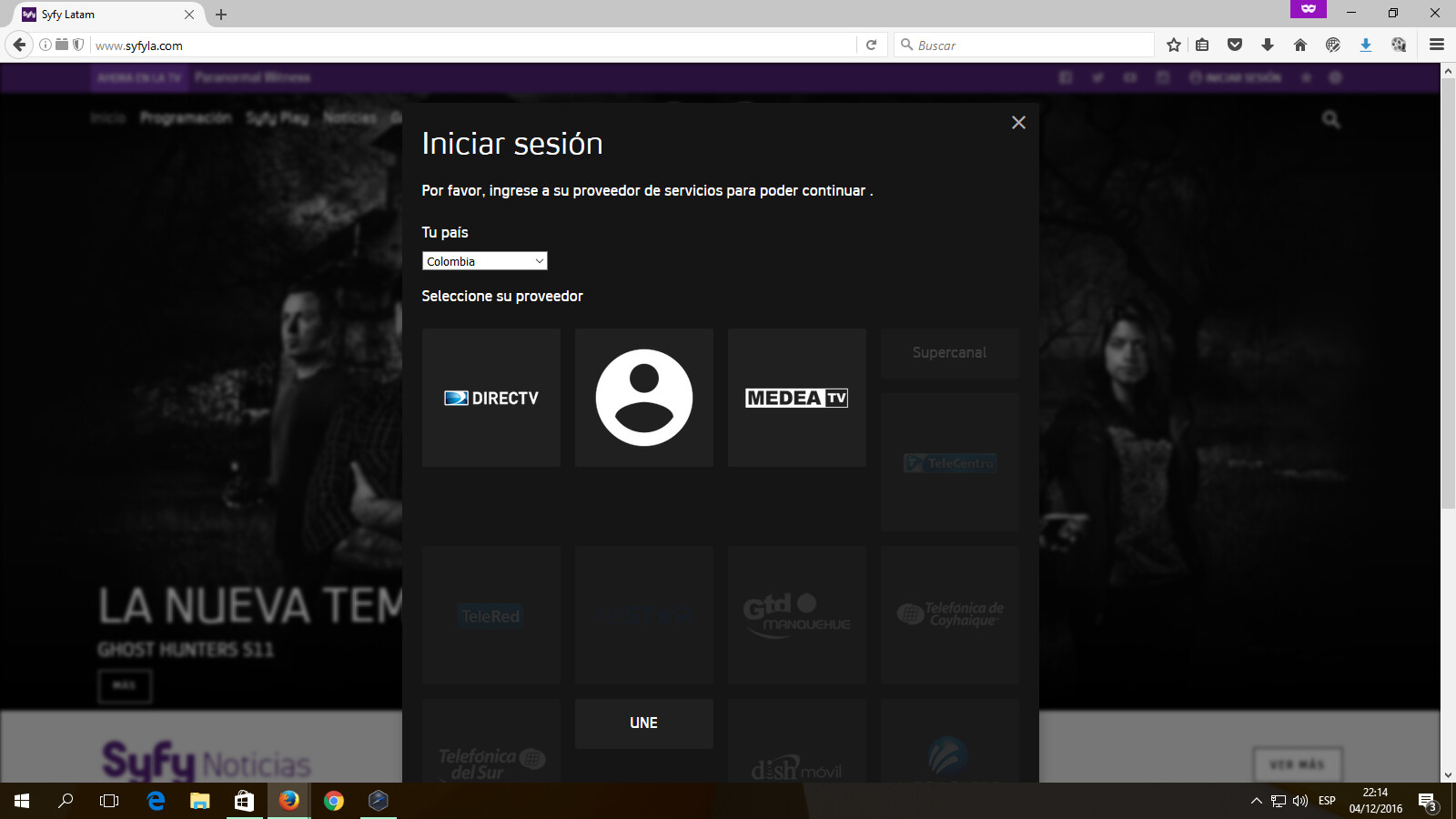Open the hexagon app on the taskbar
This screenshot has height=819, width=1456.
coord(379,801)
